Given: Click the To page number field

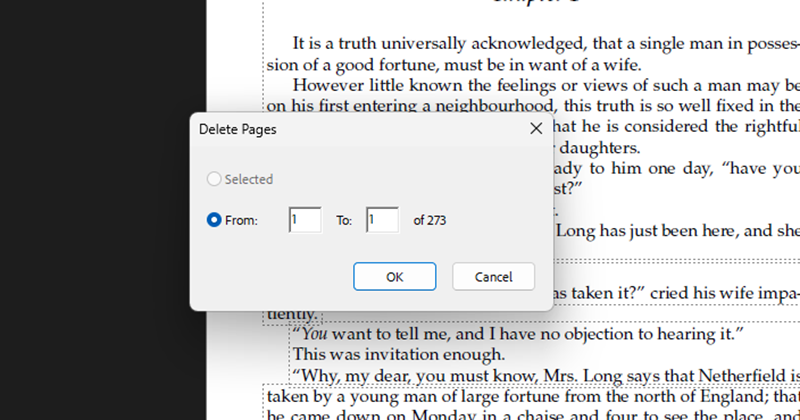Looking at the screenshot, I should point(382,220).
